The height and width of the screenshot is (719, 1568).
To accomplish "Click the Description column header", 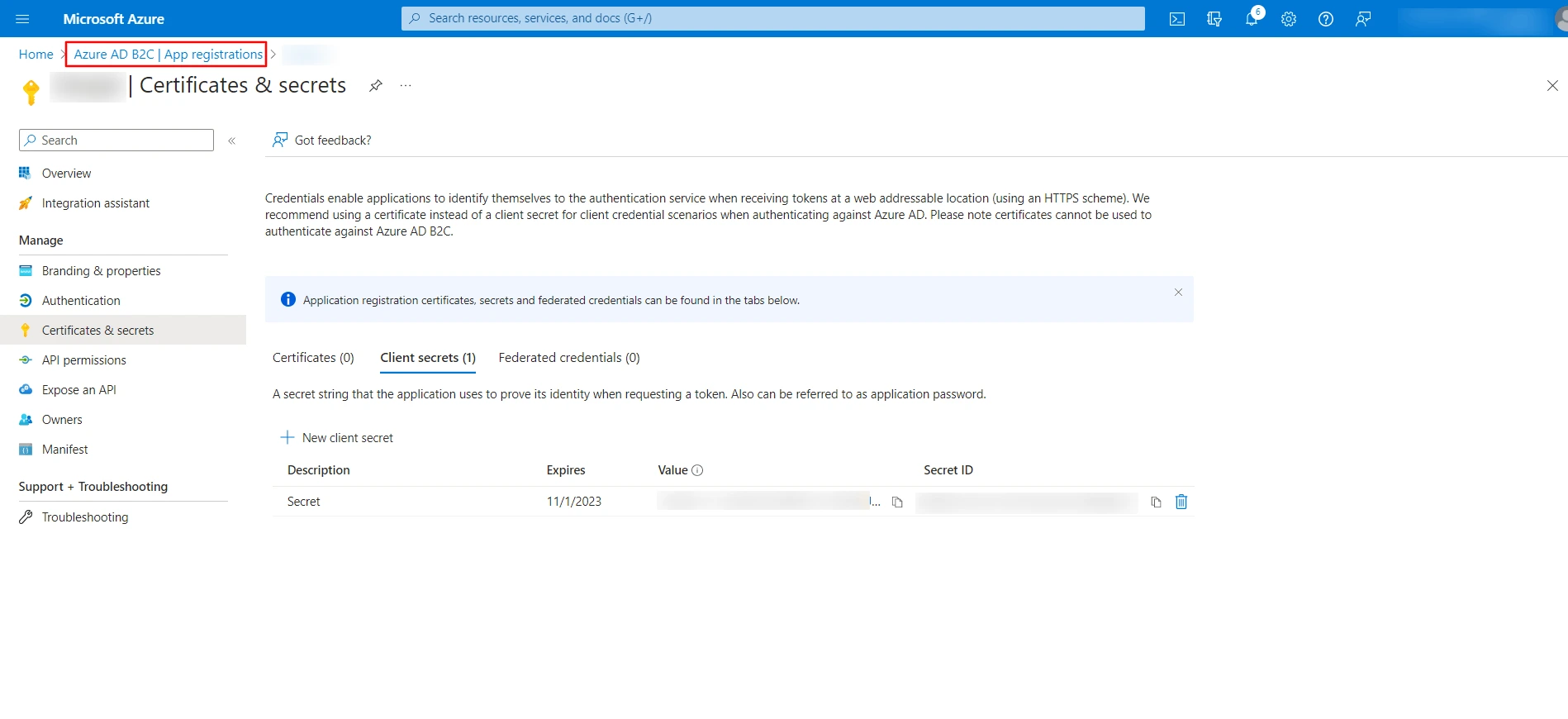I will (319, 470).
